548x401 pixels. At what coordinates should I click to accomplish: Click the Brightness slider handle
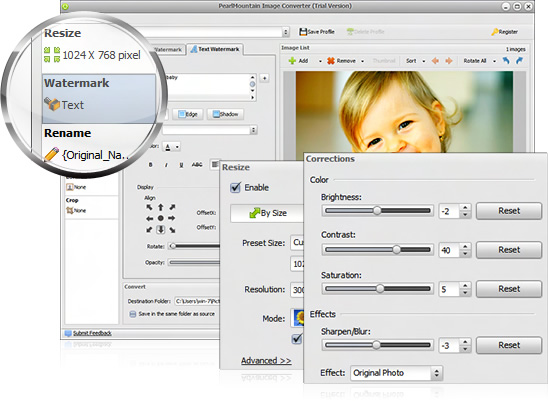(377, 210)
